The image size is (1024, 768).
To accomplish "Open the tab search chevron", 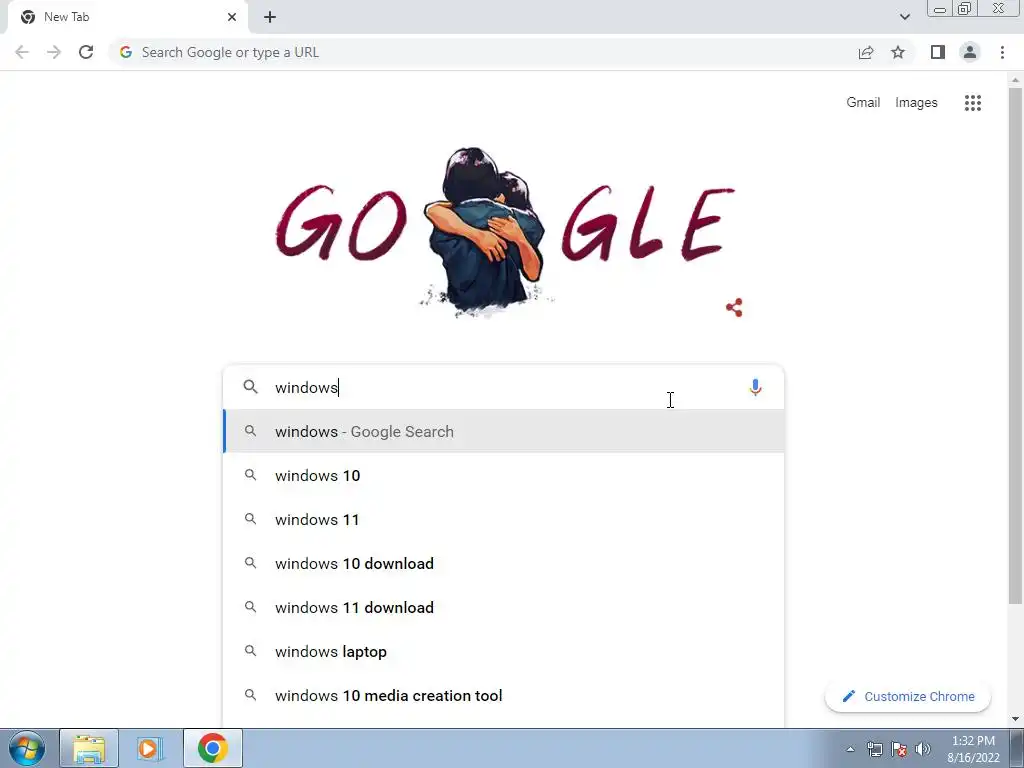I will click(904, 17).
